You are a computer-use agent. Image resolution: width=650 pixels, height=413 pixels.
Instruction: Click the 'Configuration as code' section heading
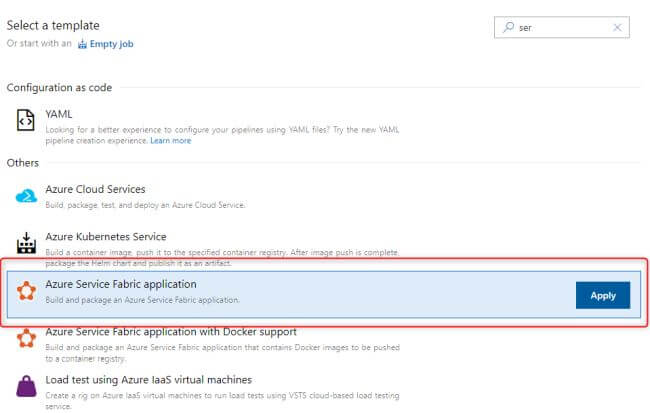point(59,87)
